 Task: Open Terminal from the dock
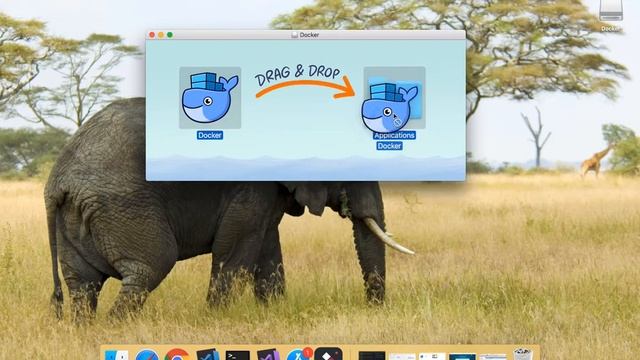click(x=238, y=355)
